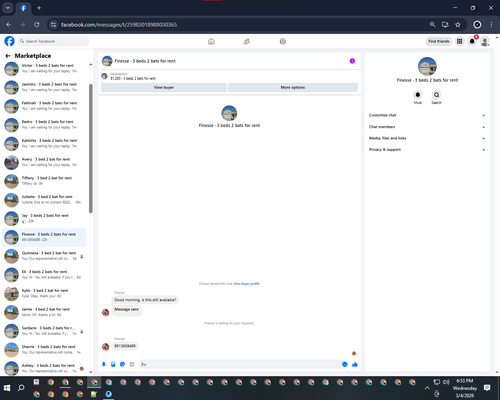This screenshot has width=500, height=400.
Task: Click the phone number message bubble
Action: pyautogui.click(x=125, y=346)
